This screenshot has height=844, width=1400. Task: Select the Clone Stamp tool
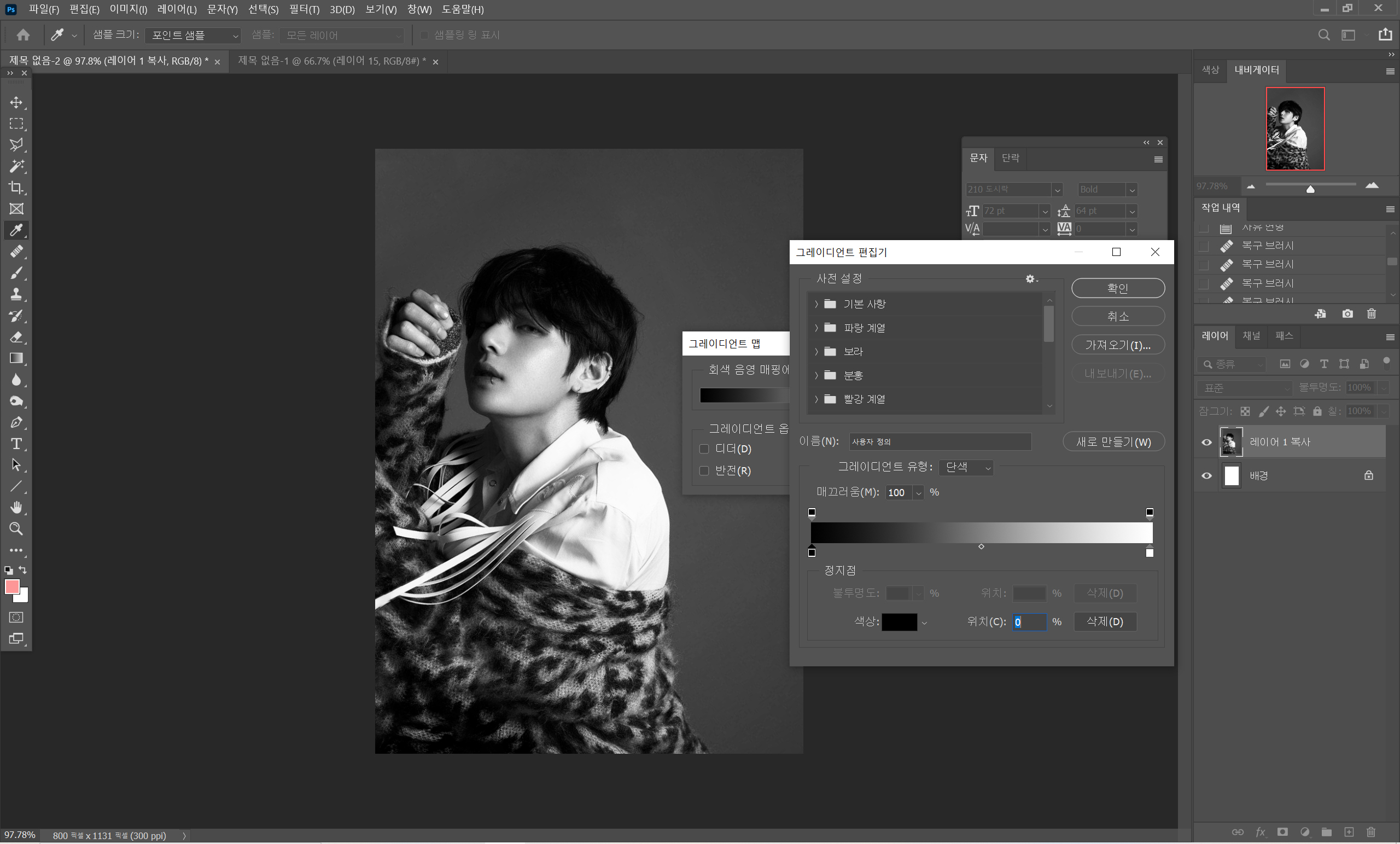click(16, 294)
